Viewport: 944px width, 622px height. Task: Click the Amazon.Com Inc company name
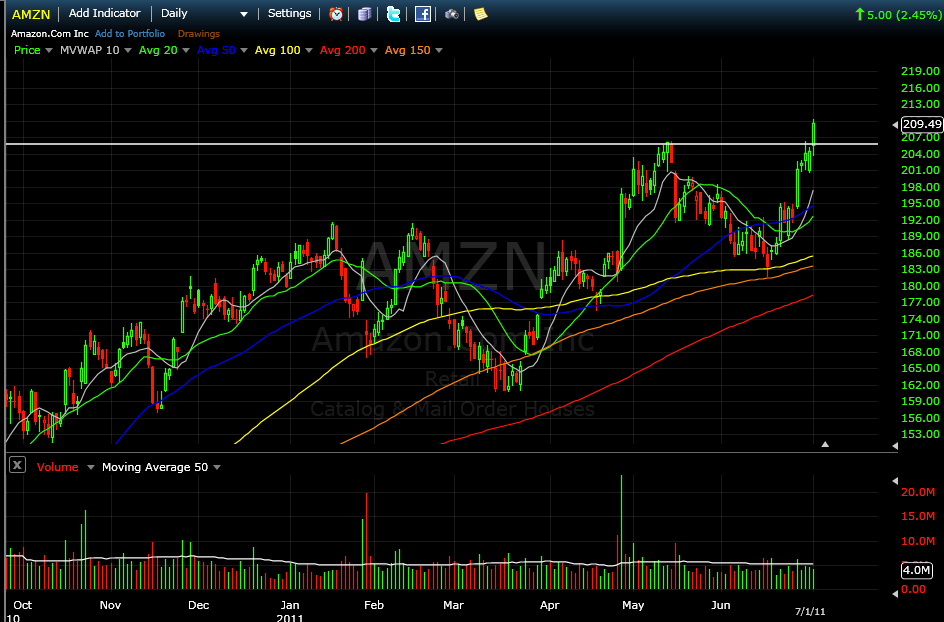point(49,34)
